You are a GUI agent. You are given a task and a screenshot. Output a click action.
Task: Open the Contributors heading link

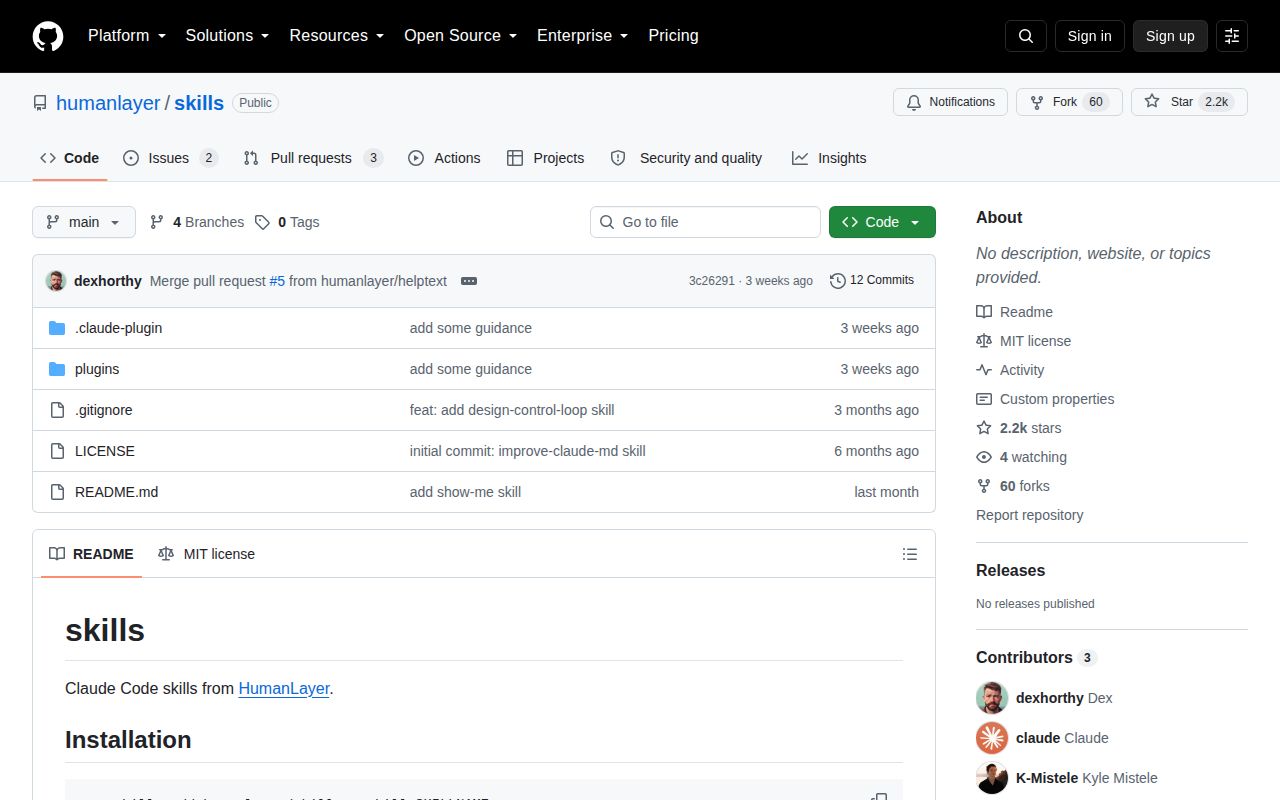click(x=1036, y=657)
